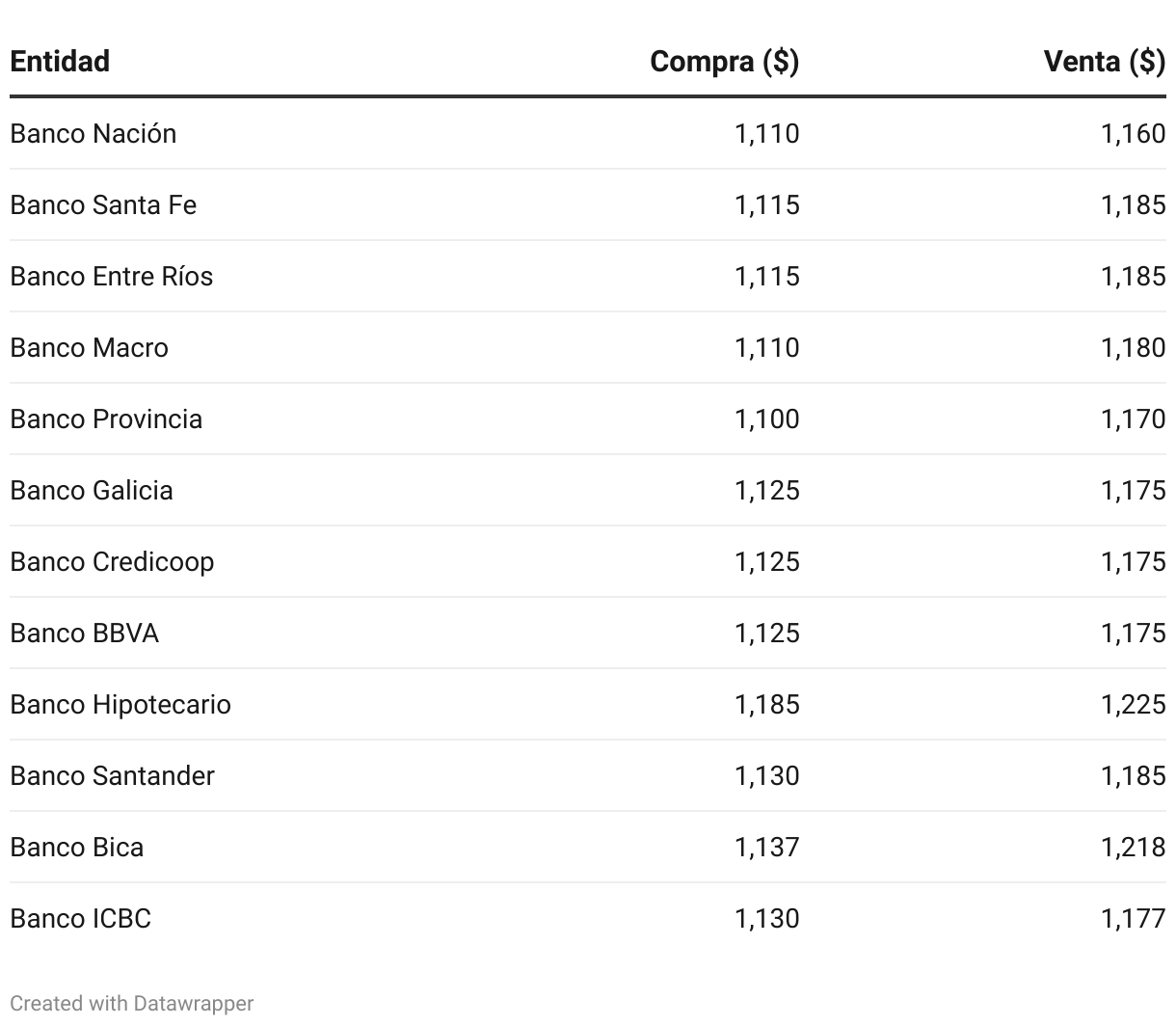Select Banco Provincia in the table

point(106,418)
